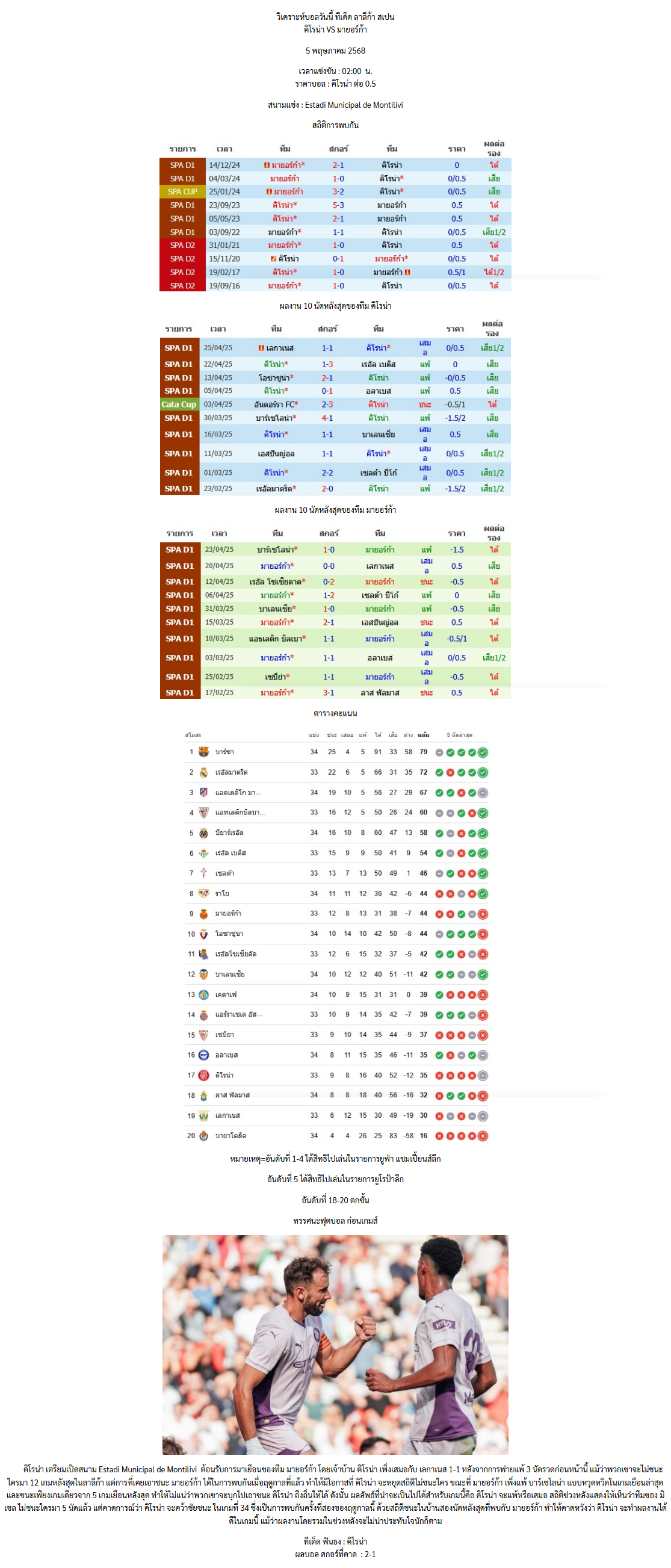This screenshot has height=1568, width=671.
Task: Click the 'ตารางคะแนน' standings heading
Action: pyautogui.click(x=335, y=713)
